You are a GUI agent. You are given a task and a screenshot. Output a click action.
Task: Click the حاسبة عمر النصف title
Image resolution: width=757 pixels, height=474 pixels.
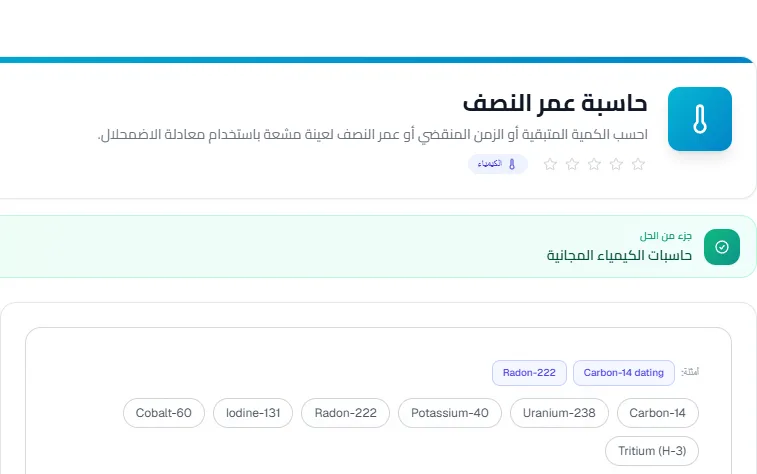[555, 103]
